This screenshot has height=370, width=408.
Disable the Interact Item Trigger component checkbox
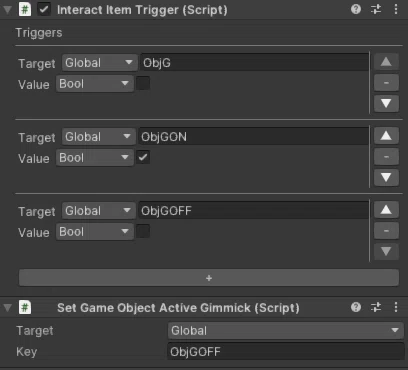point(44,9)
